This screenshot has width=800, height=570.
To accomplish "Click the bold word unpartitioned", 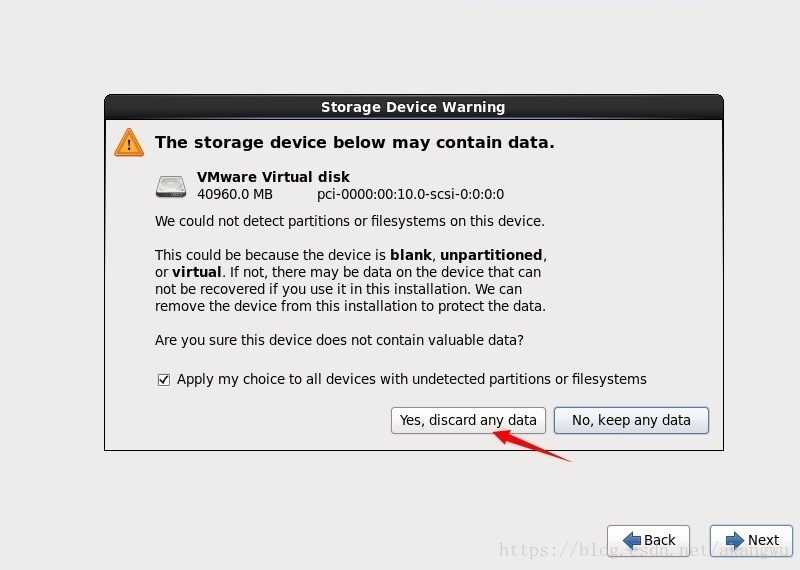I will tap(491, 255).
